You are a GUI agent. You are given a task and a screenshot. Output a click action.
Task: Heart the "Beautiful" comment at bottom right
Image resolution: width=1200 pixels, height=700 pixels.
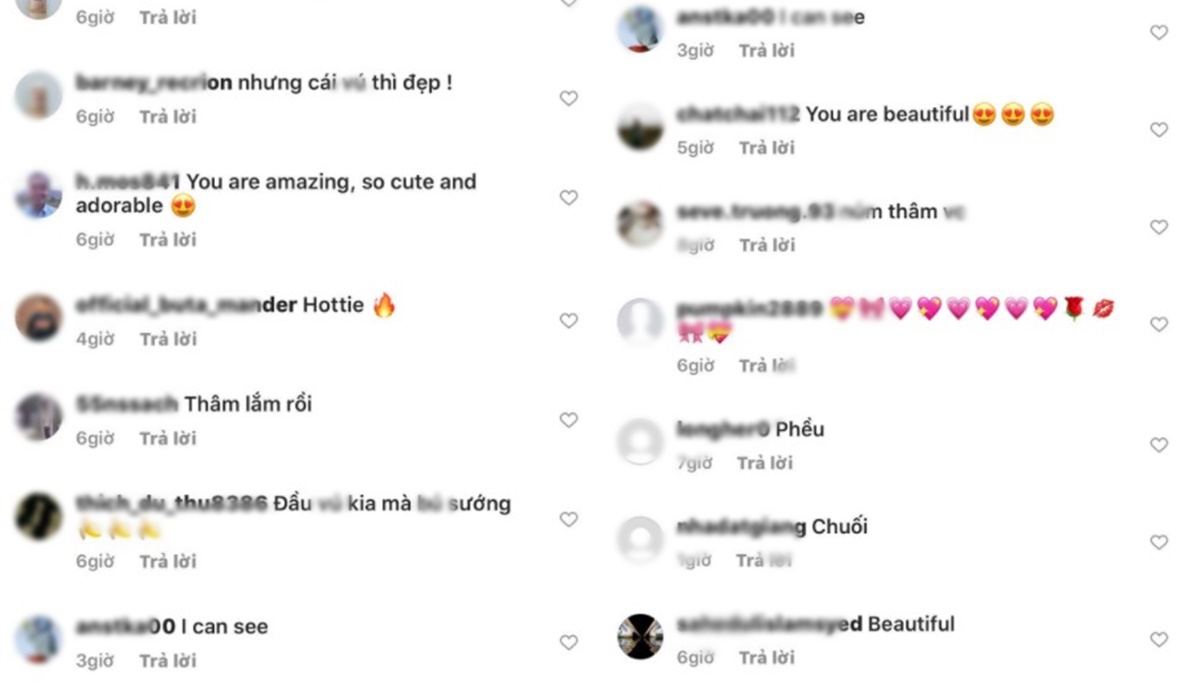[1159, 639]
